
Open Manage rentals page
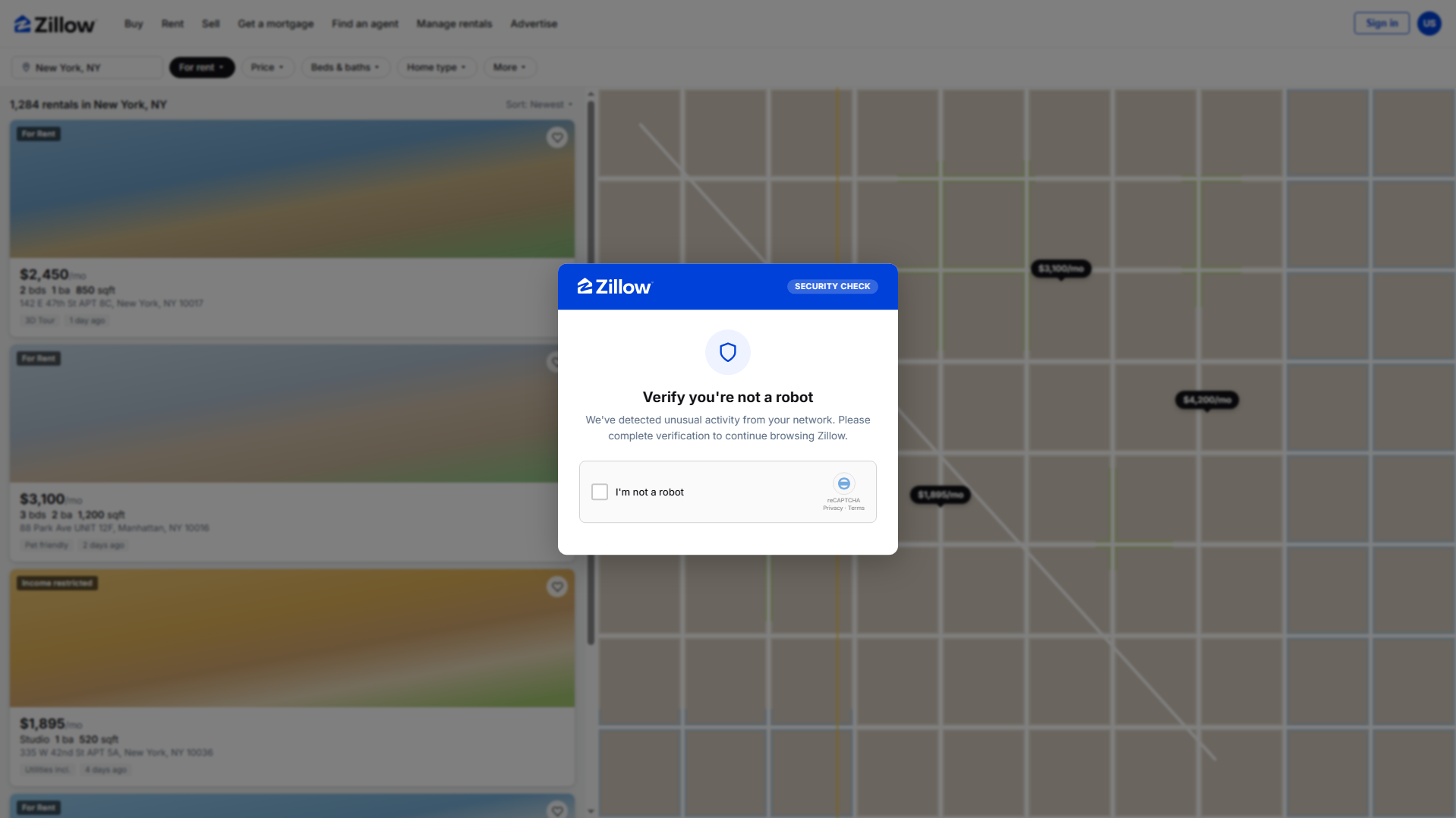(454, 24)
